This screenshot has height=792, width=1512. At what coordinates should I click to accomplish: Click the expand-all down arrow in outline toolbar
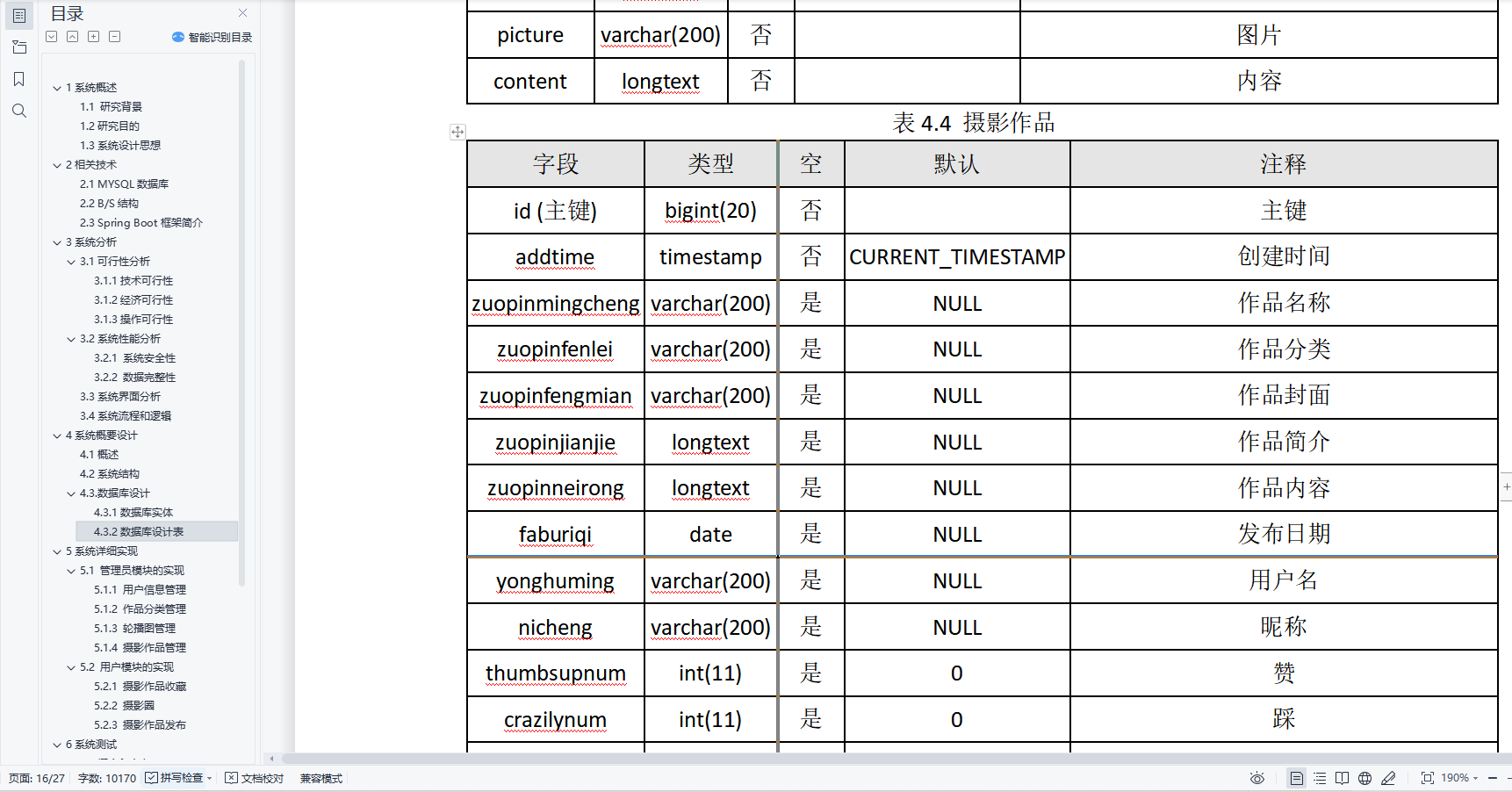(52, 37)
